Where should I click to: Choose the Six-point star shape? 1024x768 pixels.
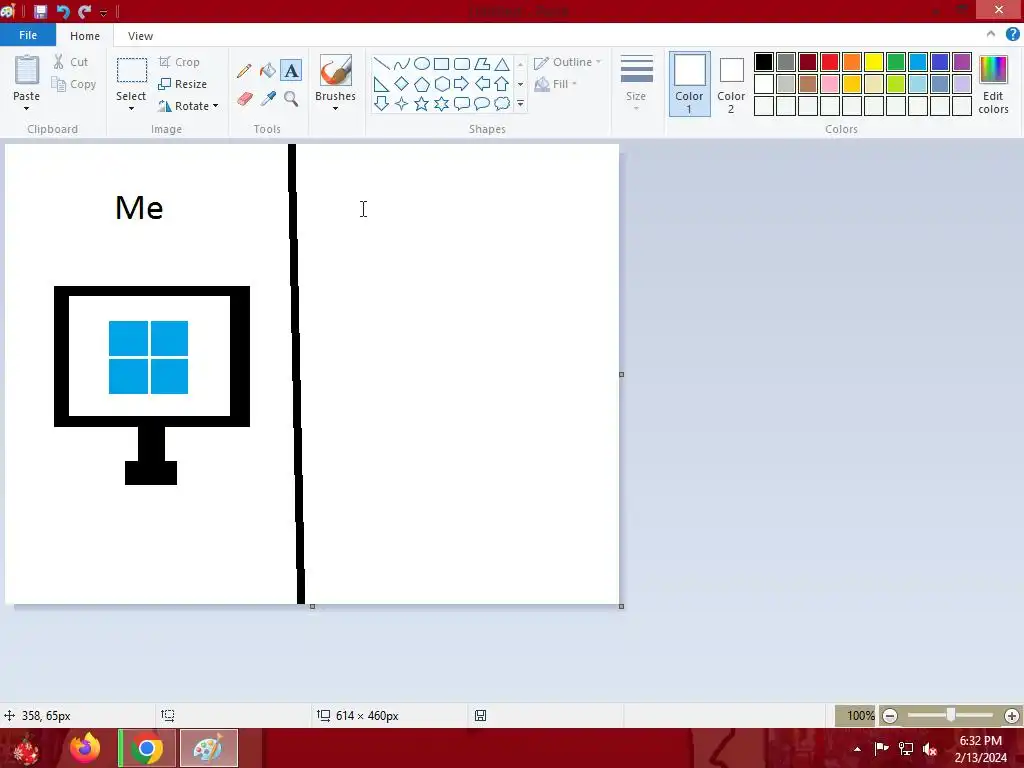[441, 103]
